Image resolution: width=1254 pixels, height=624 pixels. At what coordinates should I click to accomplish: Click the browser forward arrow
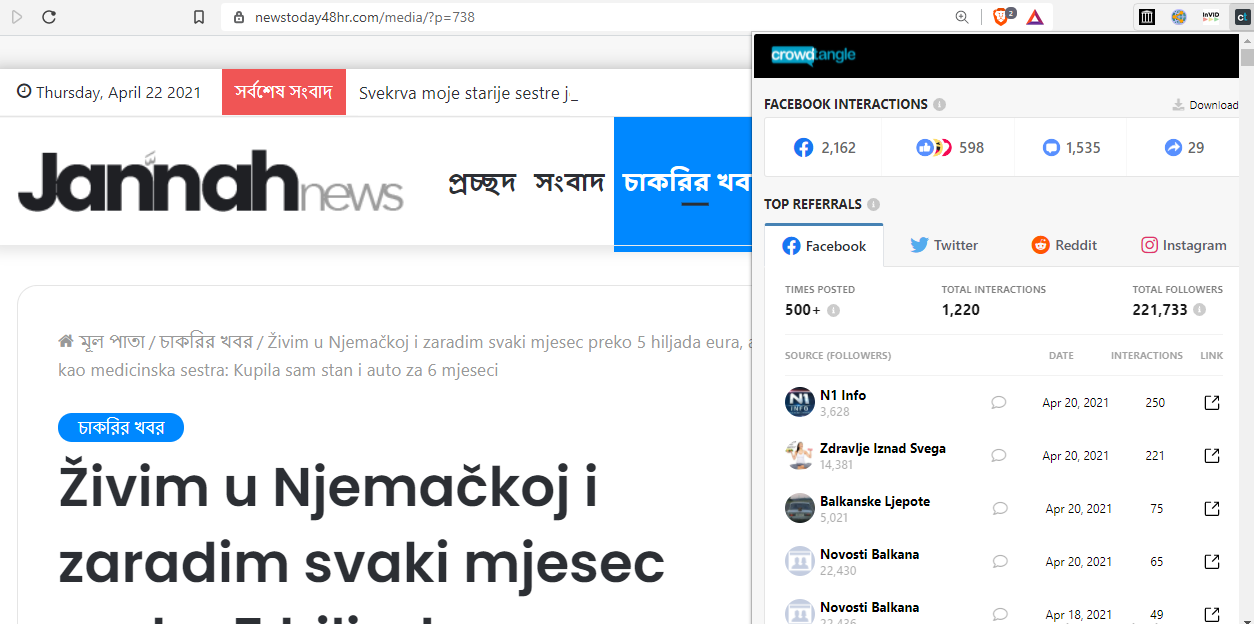coord(17,17)
